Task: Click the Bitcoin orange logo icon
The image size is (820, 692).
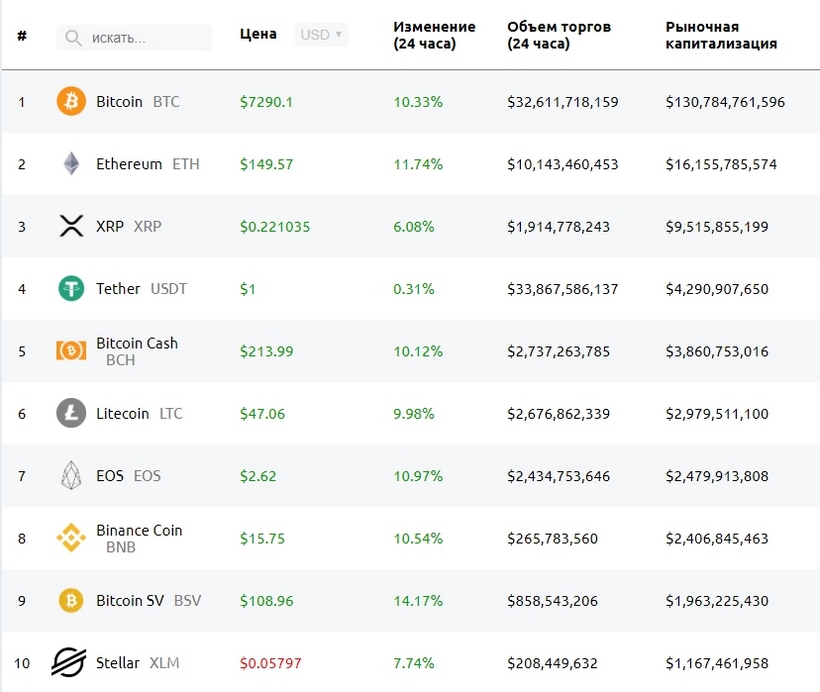Action: [x=71, y=101]
